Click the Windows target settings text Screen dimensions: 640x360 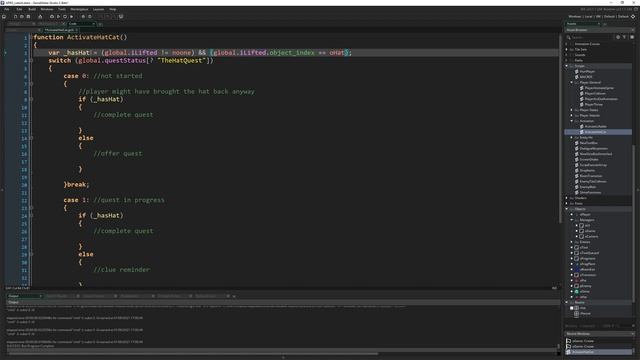pos(598,16)
